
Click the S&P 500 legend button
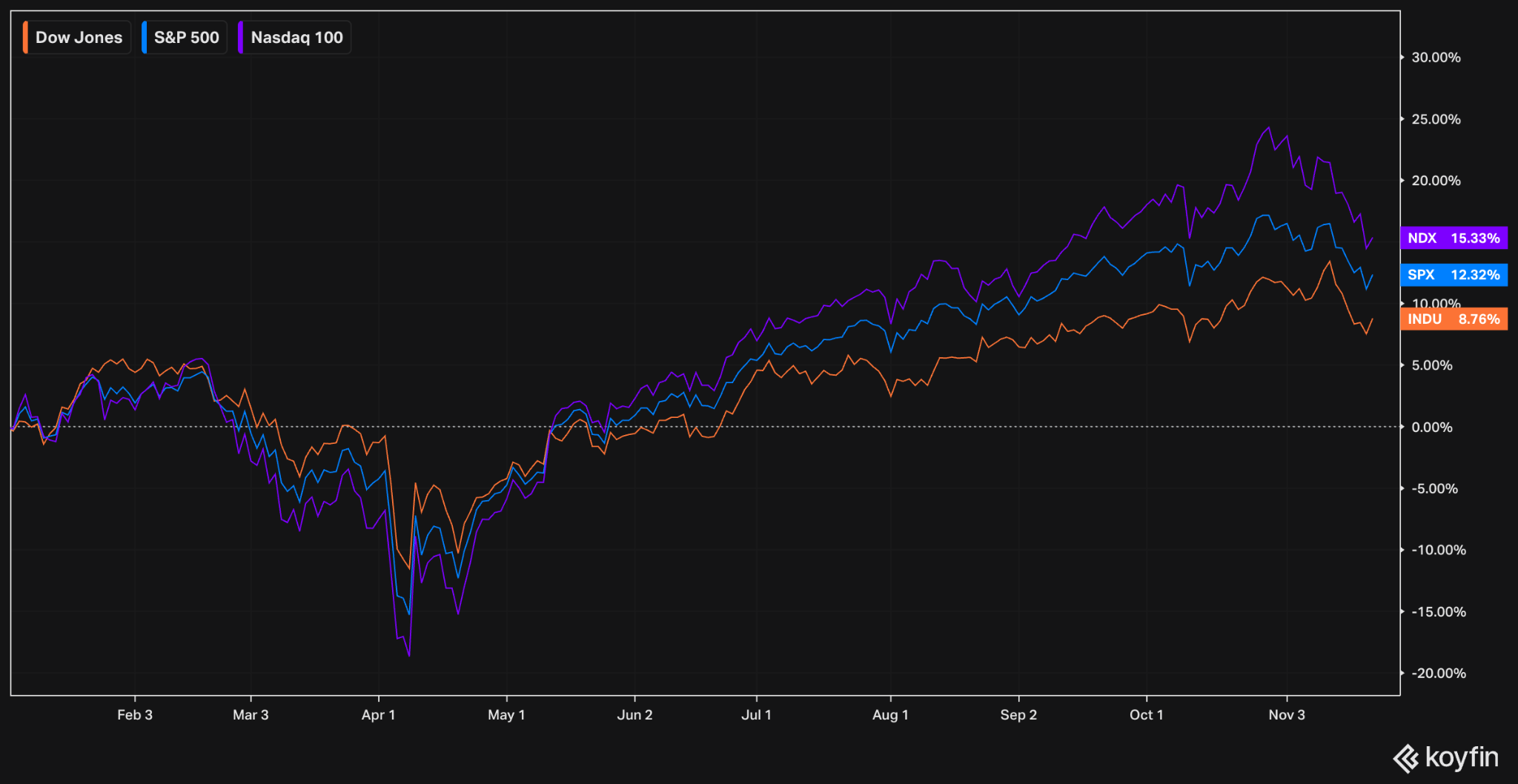coord(185,38)
